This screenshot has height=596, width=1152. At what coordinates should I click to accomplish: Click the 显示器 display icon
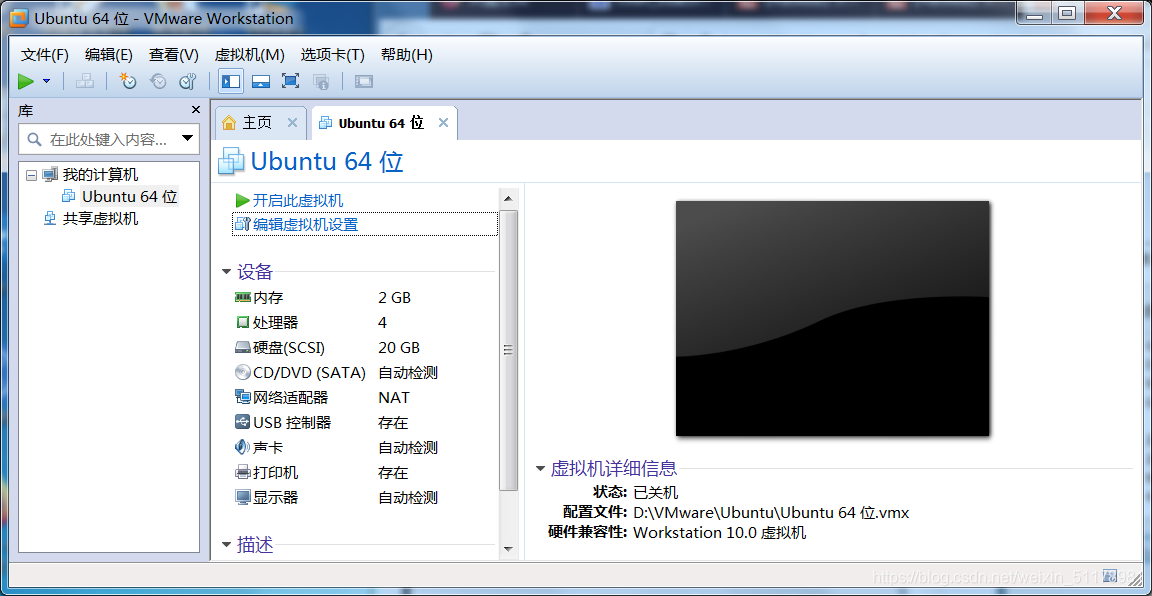tap(242, 498)
